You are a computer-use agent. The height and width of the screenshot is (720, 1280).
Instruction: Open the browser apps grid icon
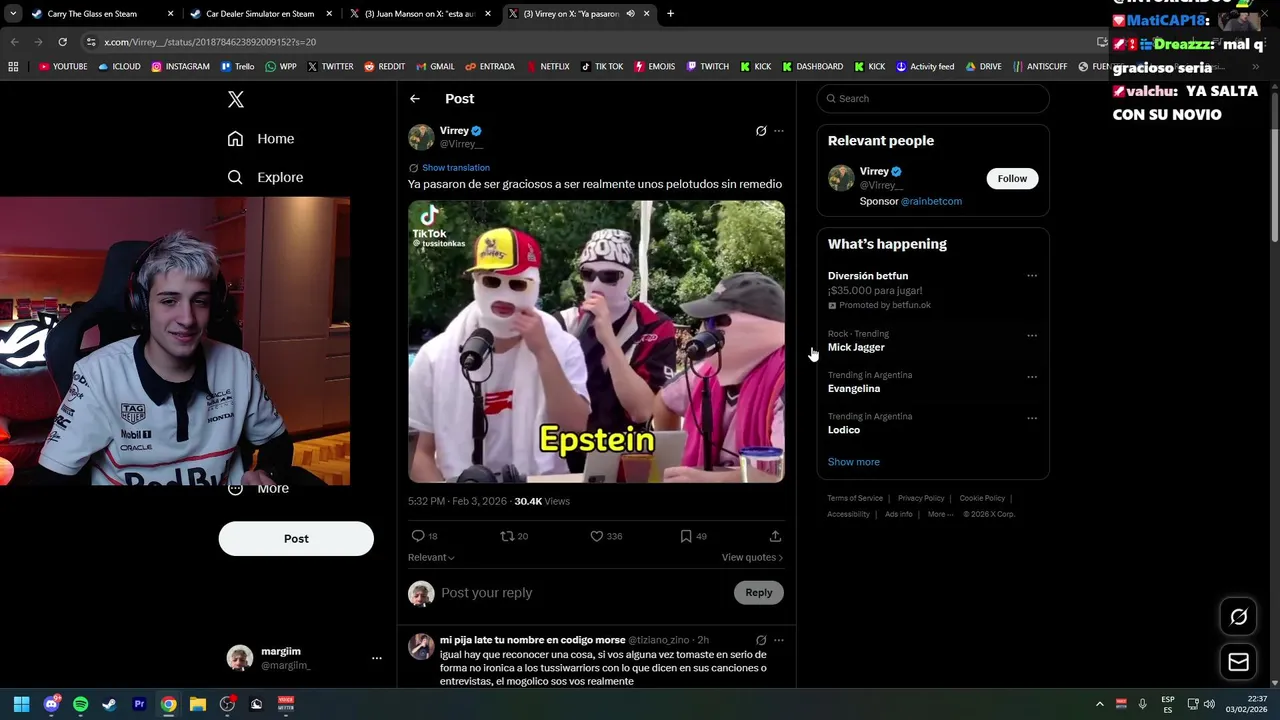pyautogui.click(x=13, y=67)
